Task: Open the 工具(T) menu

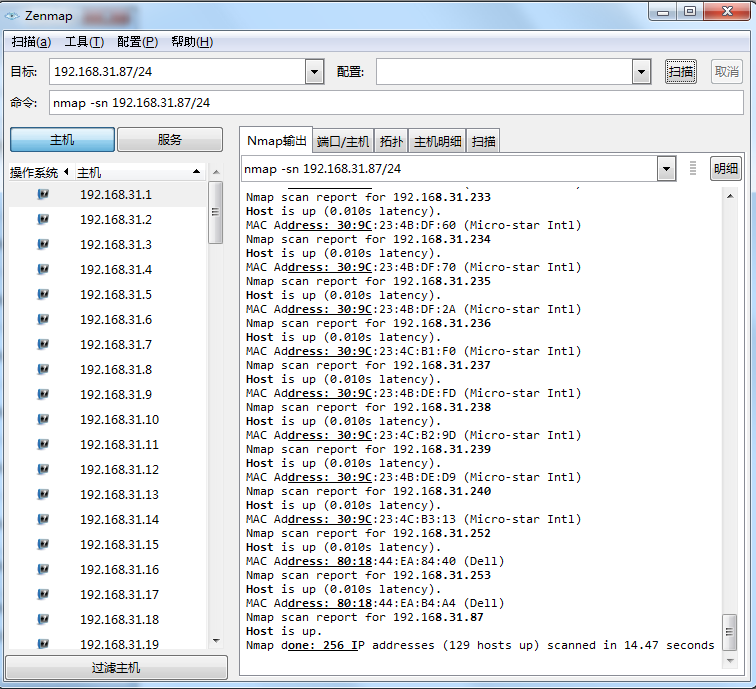Action: [x=84, y=42]
